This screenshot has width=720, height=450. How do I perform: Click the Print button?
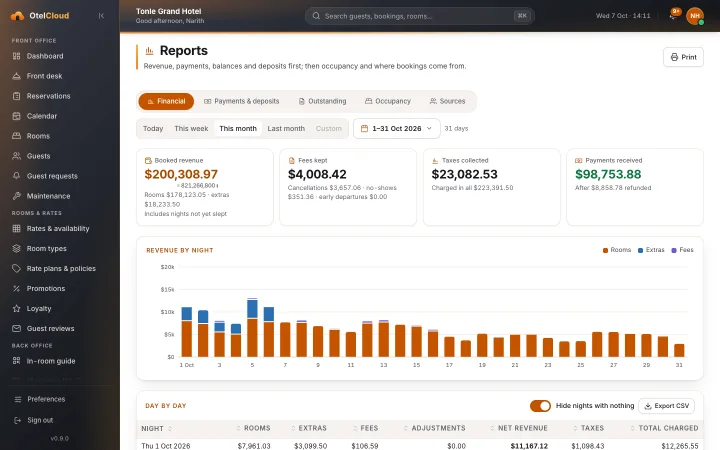pos(683,57)
